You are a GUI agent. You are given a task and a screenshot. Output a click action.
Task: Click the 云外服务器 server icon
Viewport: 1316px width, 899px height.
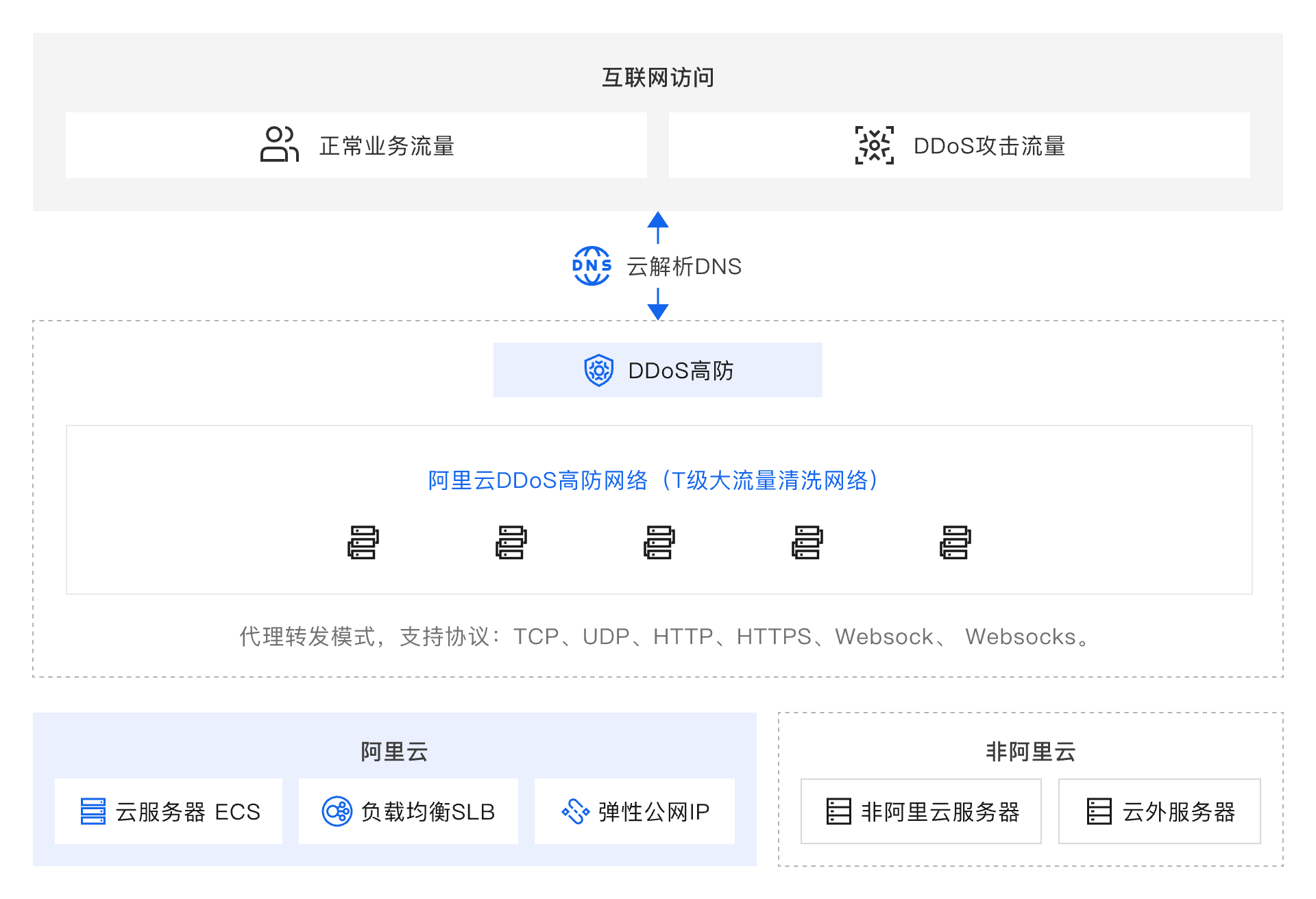coord(1099,811)
